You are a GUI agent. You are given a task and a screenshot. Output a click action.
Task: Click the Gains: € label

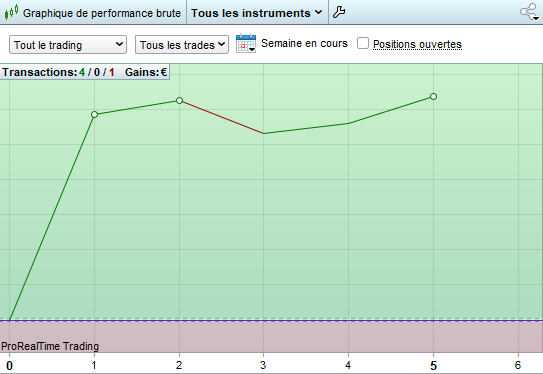click(x=146, y=72)
